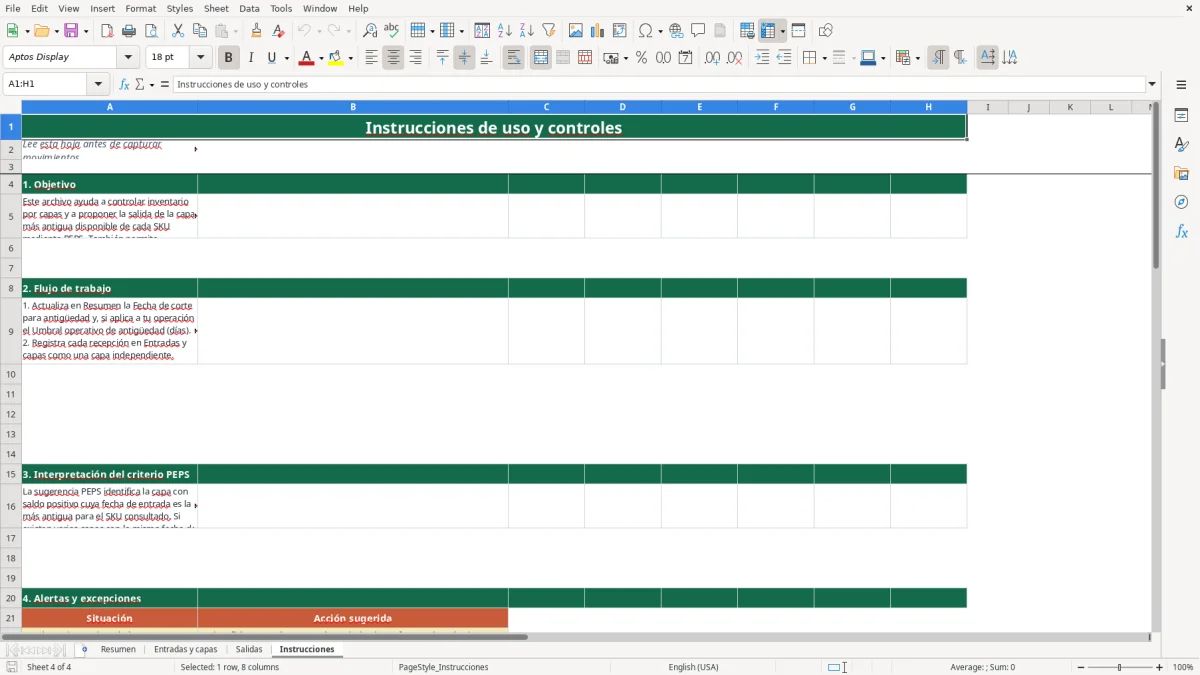Open the Format menu
1200x675 pixels.
click(x=141, y=8)
